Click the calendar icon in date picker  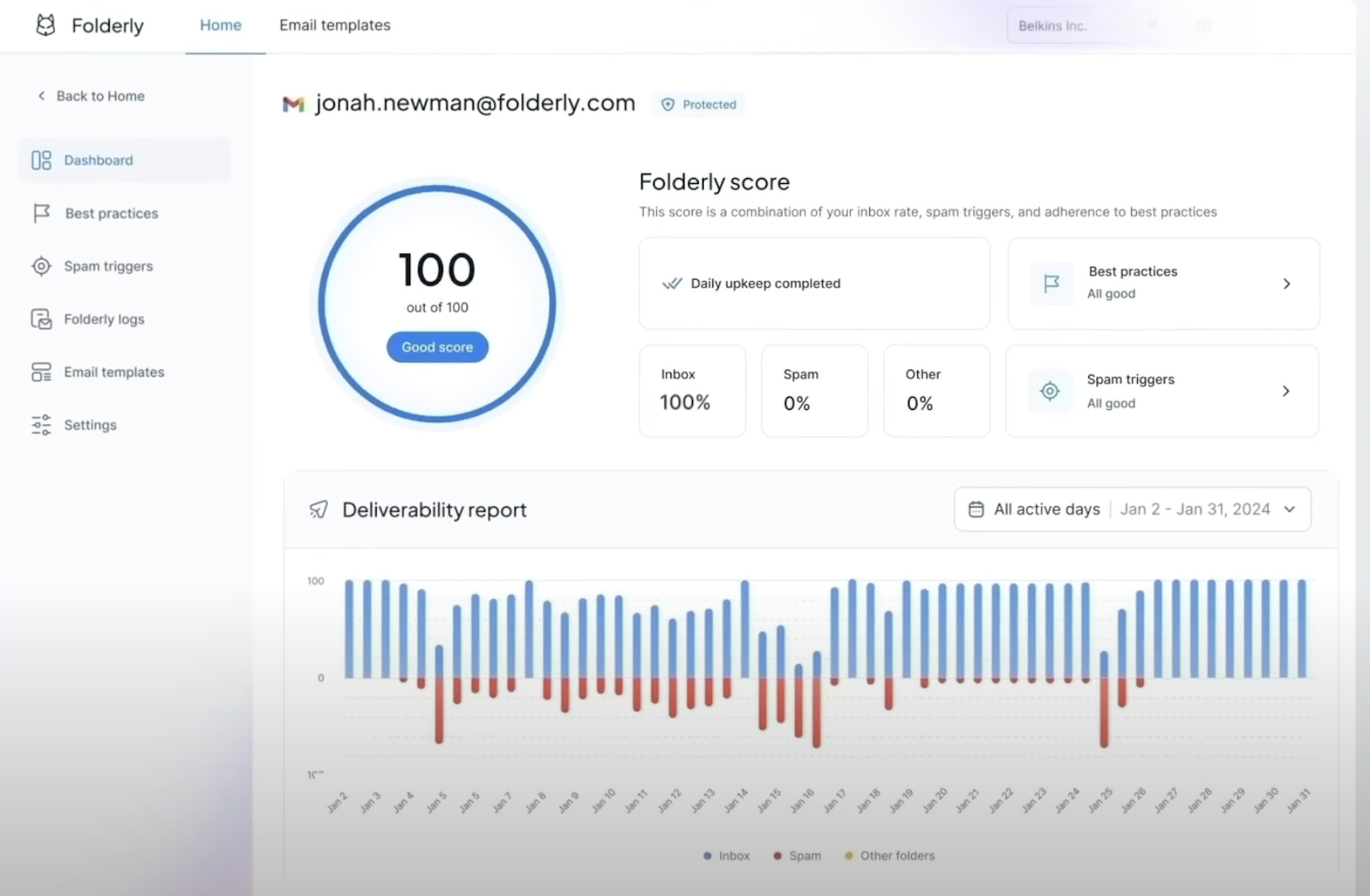coord(976,509)
